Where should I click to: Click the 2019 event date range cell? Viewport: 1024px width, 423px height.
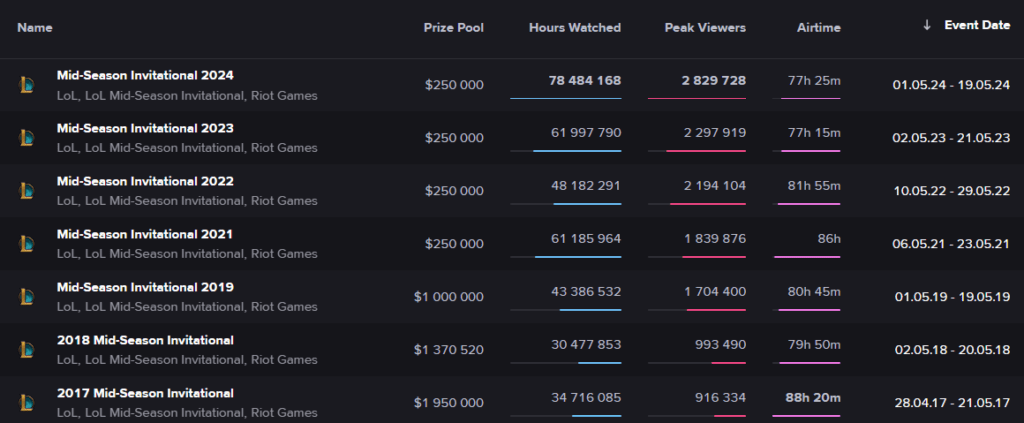(950, 297)
